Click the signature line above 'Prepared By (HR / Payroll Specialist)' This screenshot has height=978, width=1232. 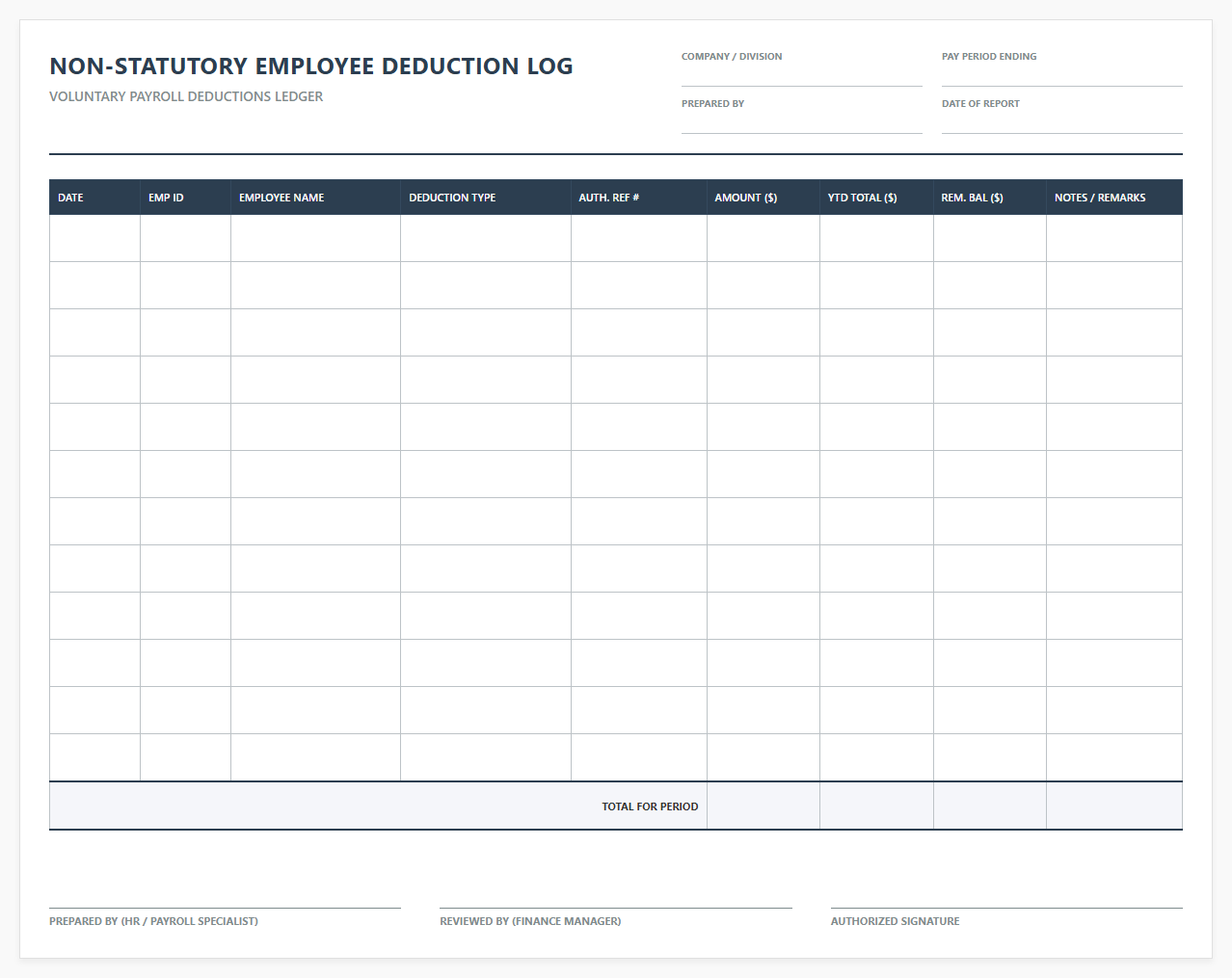click(x=225, y=908)
